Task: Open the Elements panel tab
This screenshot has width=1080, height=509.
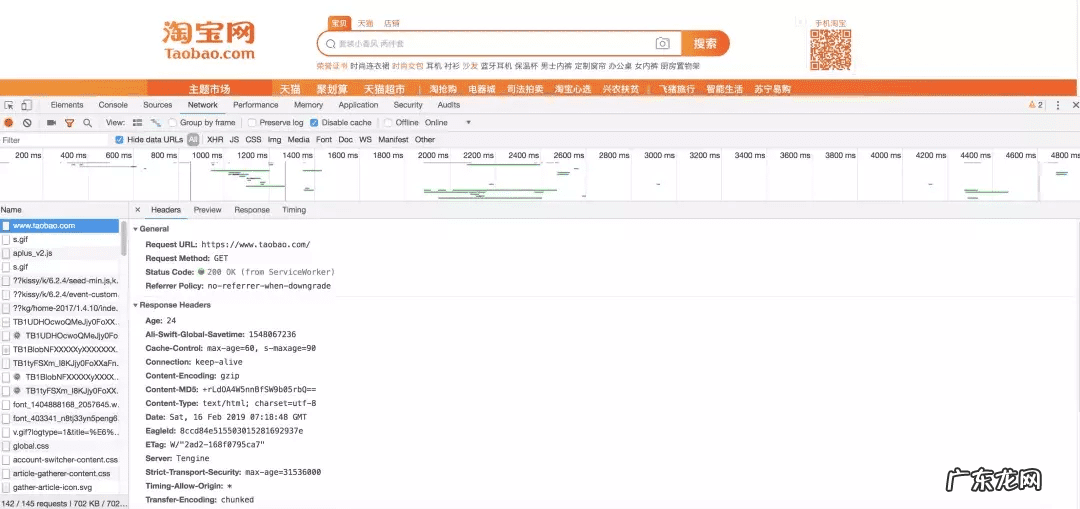Action: 67,105
